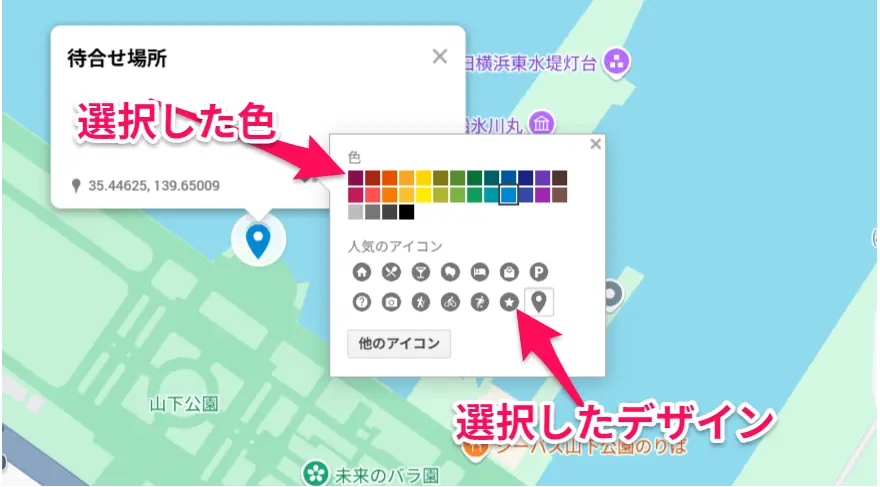The image size is (880, 487).
Task: Choose the fork and knife restaurant icon
Action: click(x=391, y=272)
